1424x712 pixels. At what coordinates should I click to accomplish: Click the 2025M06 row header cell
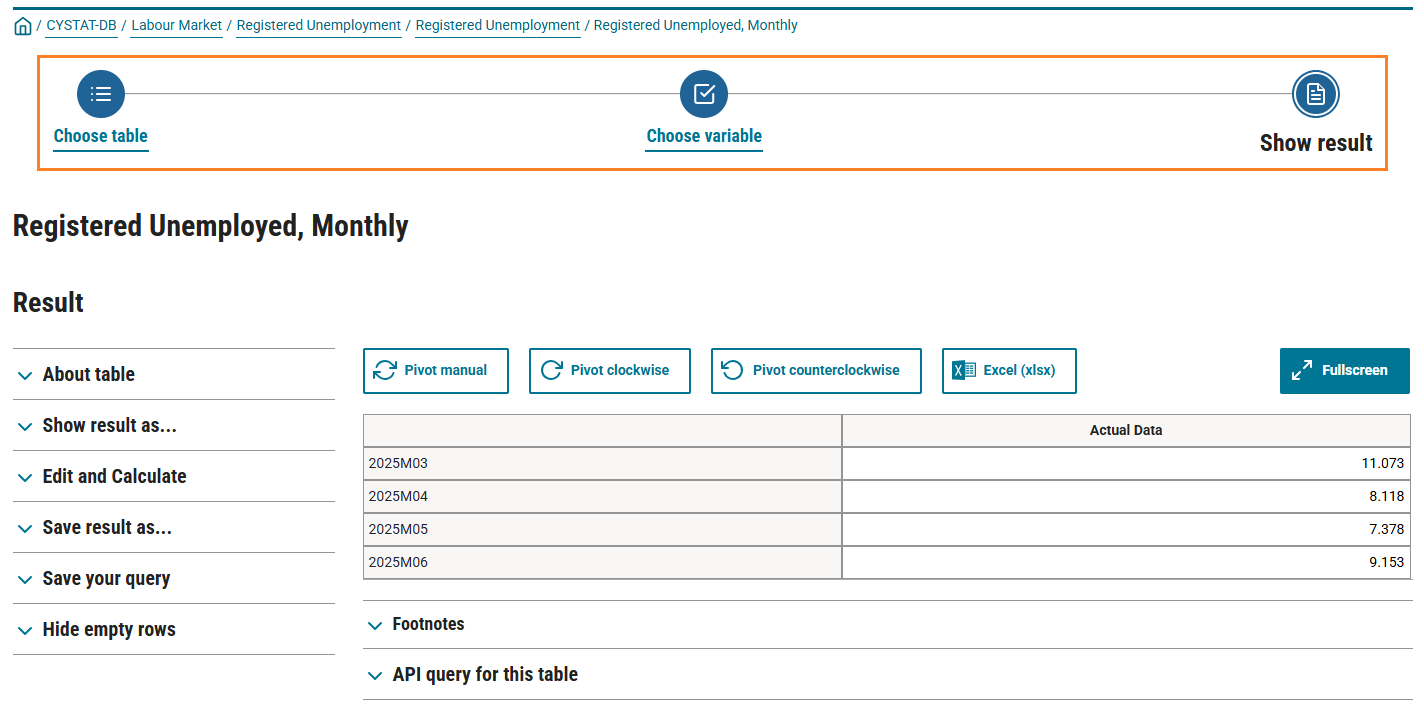pyautogui.click(x=602, y=562)
